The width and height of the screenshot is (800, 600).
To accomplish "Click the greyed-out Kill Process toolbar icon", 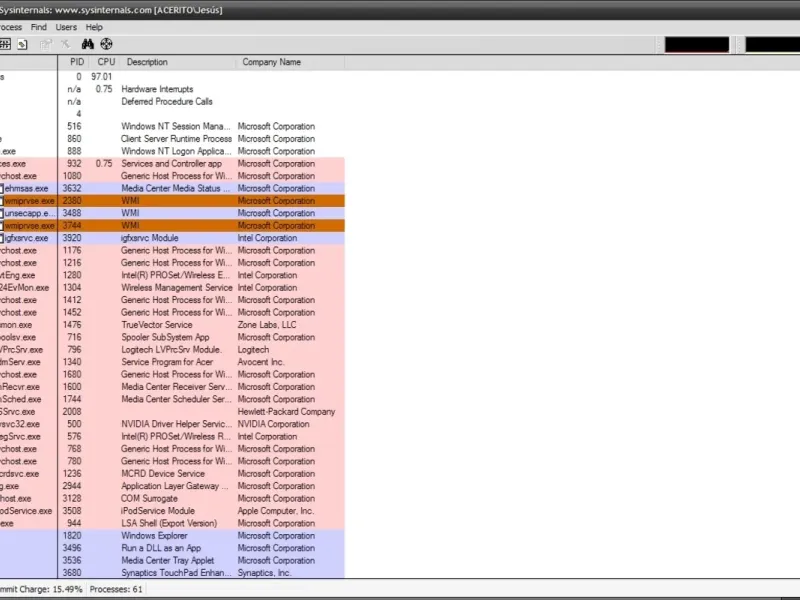I will tap(65, 44).
